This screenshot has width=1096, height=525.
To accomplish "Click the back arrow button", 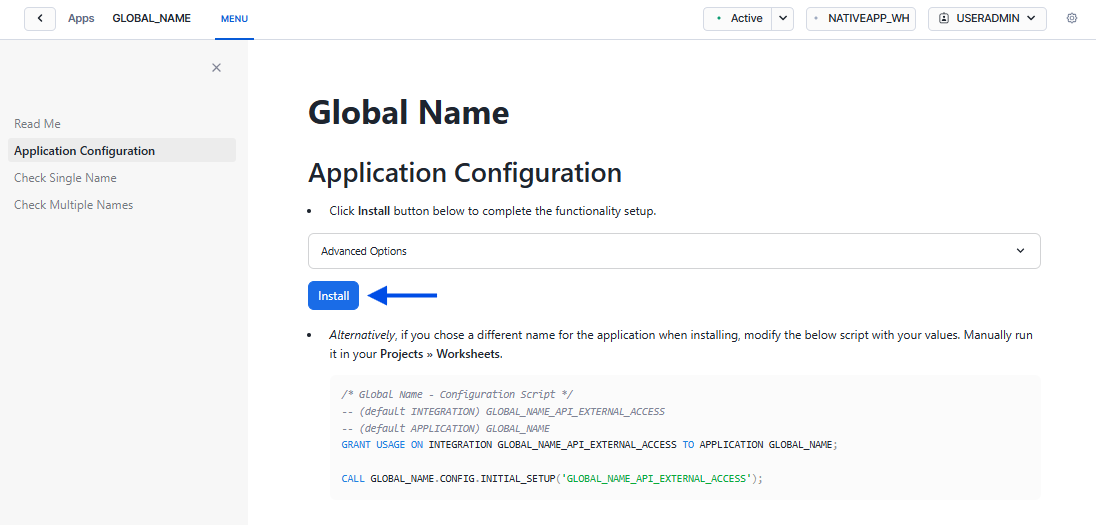I will coord(41,19).
